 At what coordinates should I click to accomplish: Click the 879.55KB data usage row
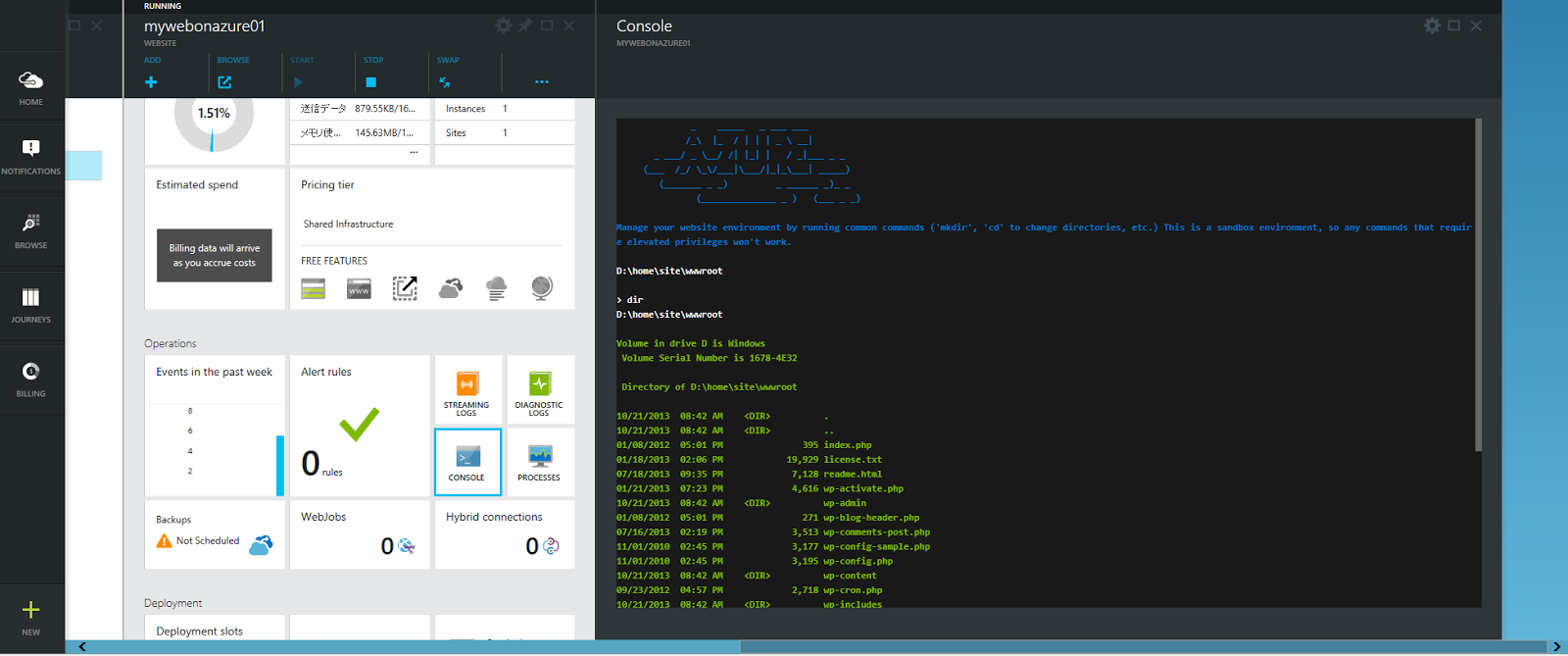click(360, 109)
